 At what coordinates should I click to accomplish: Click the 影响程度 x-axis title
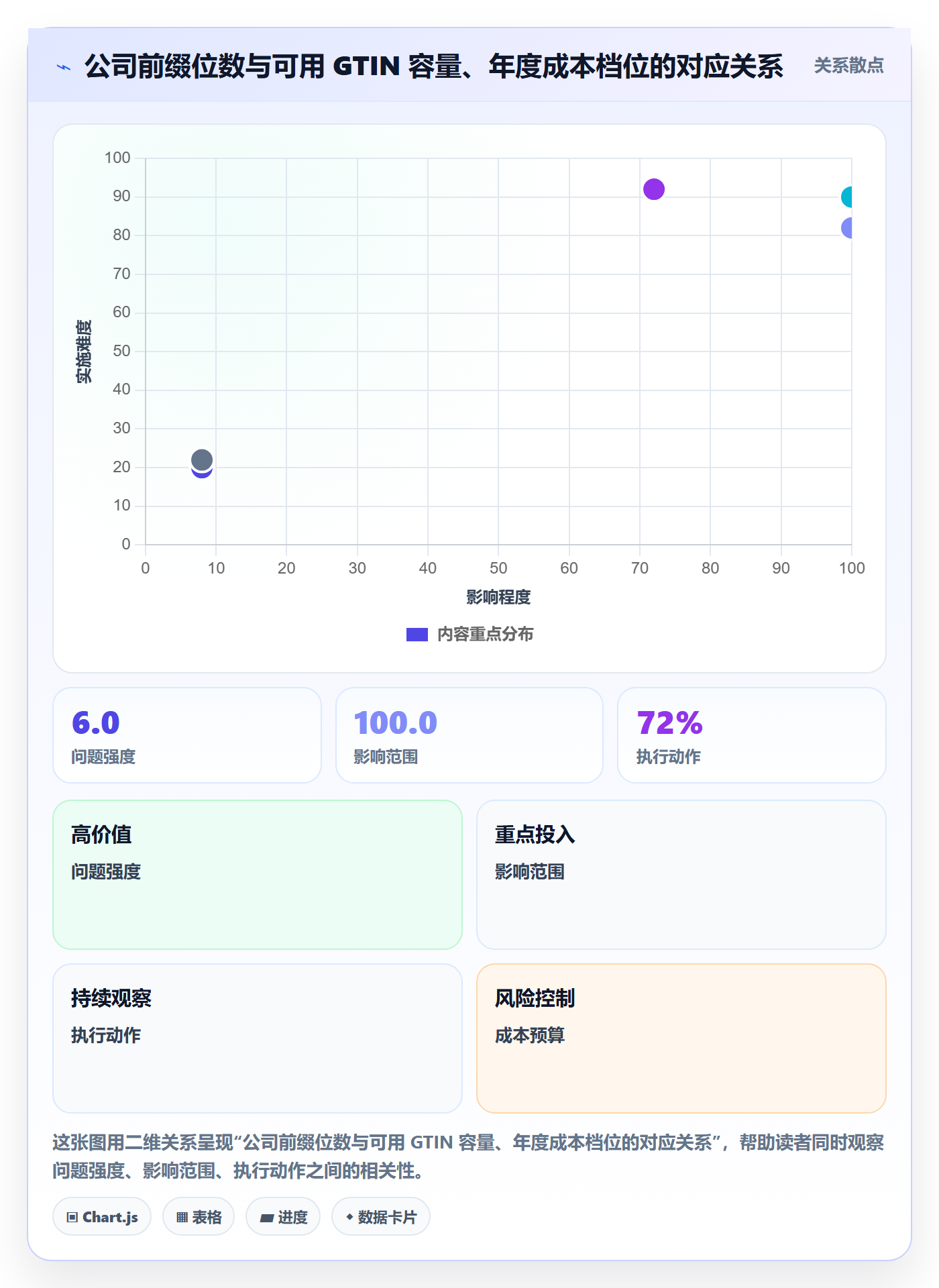pyautogui.click(x=498, y=597)
